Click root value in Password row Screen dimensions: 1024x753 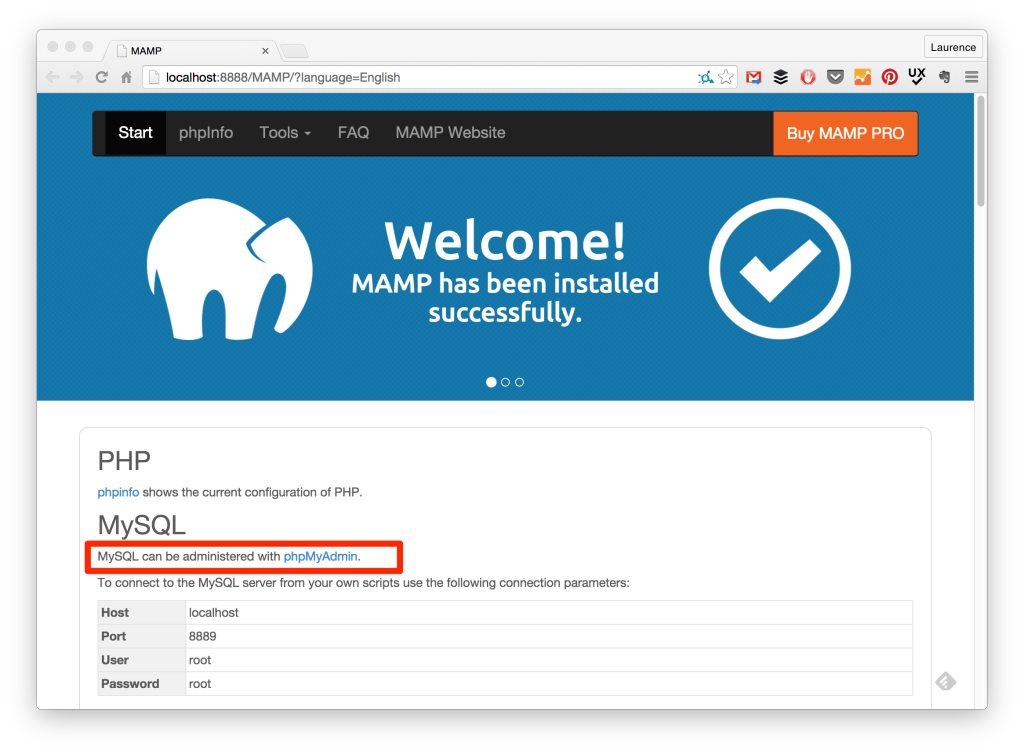pos(200,684)
